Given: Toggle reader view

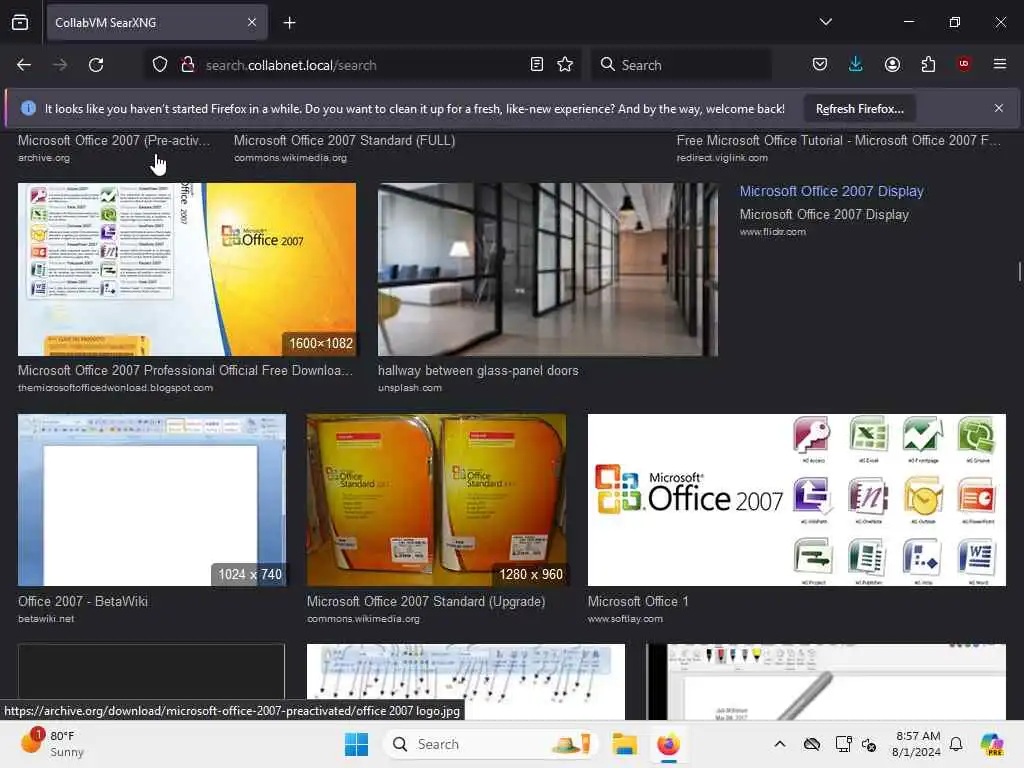Looking at the screenshot, I should pyautogui.click(x=537, y=65).
